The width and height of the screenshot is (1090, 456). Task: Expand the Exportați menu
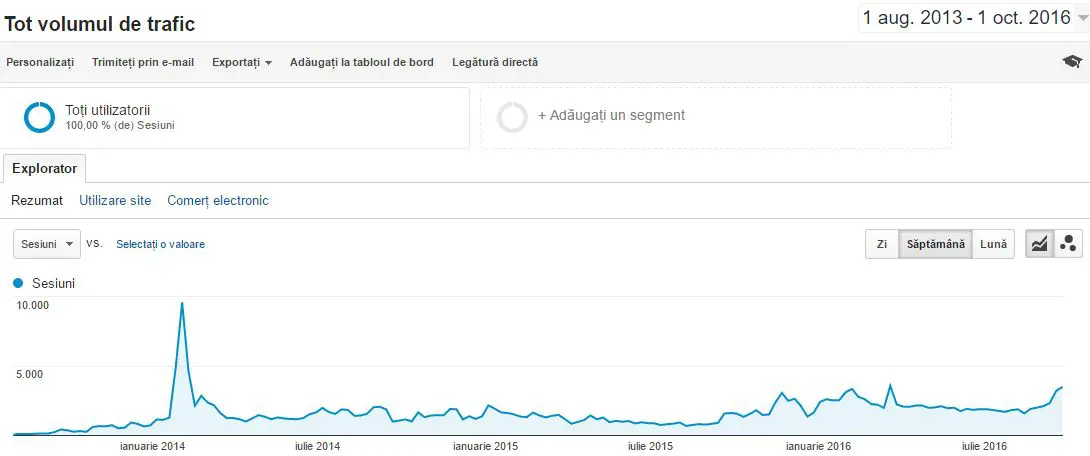click(241, 62)
